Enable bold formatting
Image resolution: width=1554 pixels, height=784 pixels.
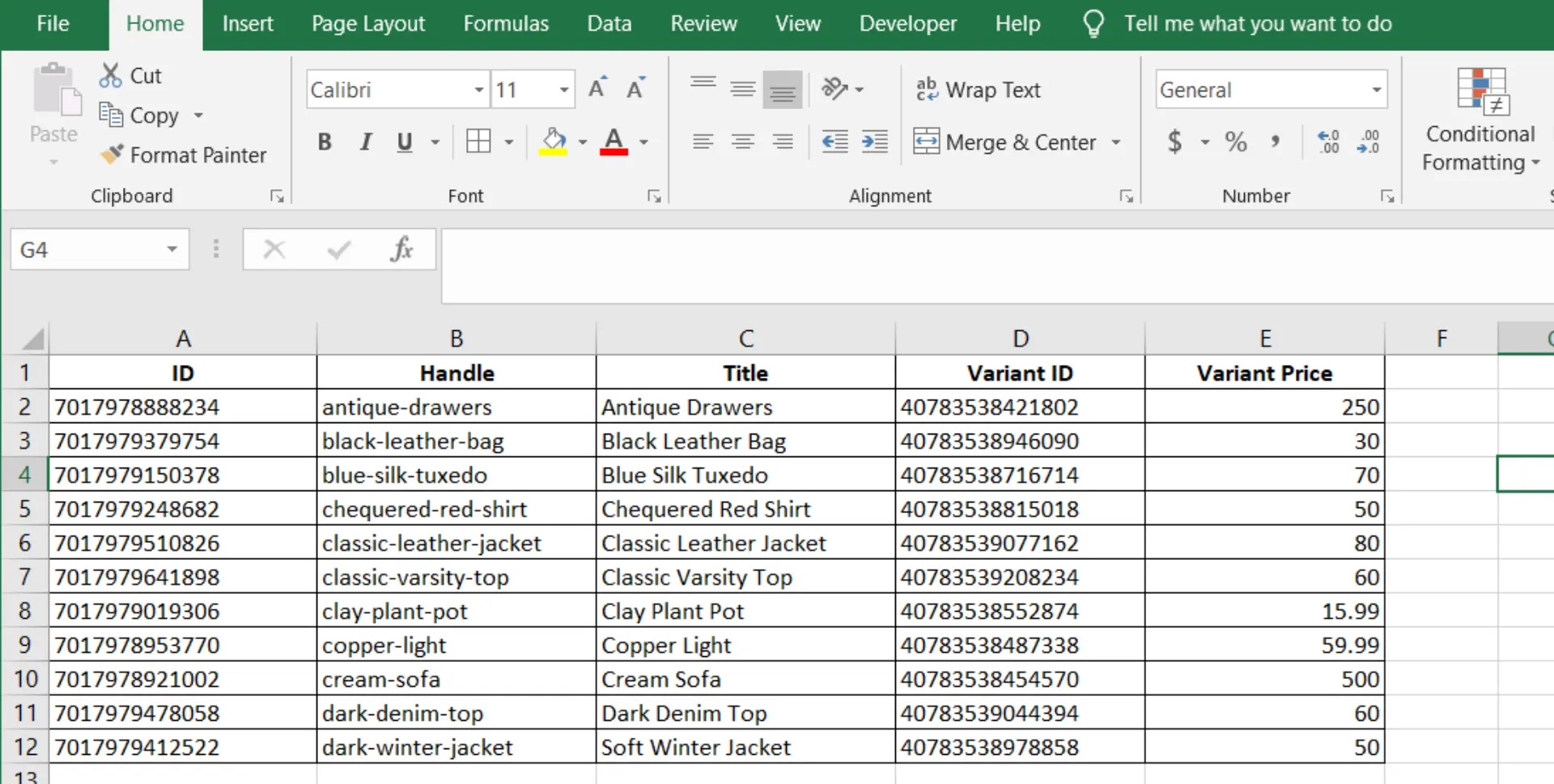[x=325, y=142]
